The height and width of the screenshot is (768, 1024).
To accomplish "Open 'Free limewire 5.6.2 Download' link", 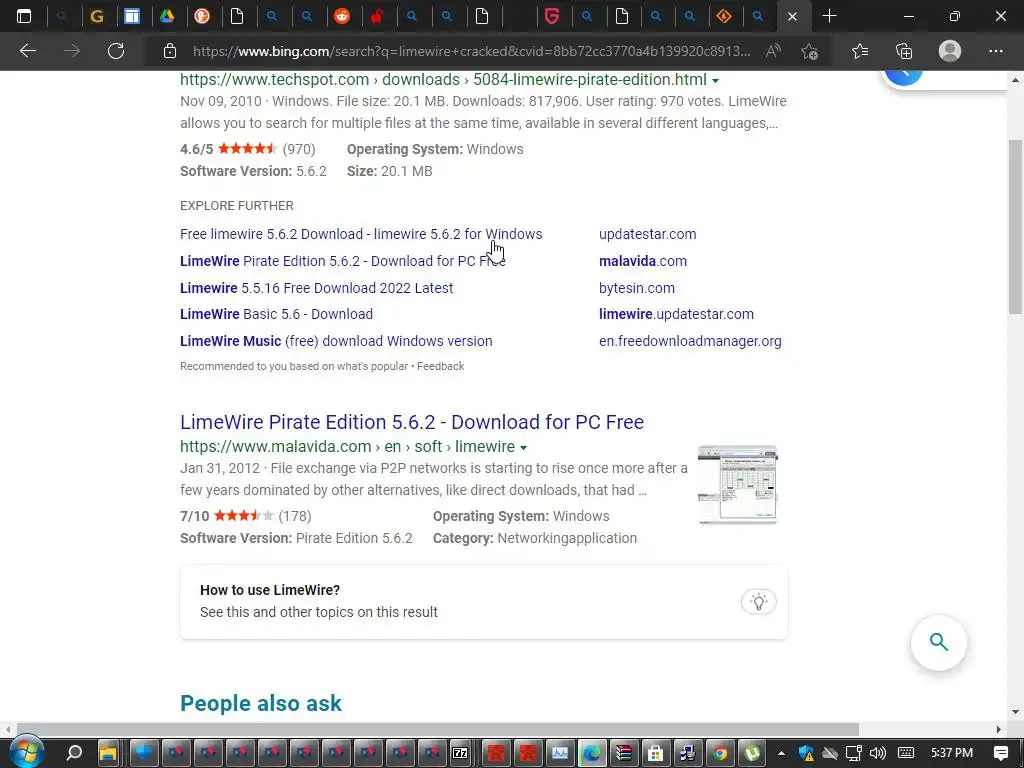I will 361,234.
